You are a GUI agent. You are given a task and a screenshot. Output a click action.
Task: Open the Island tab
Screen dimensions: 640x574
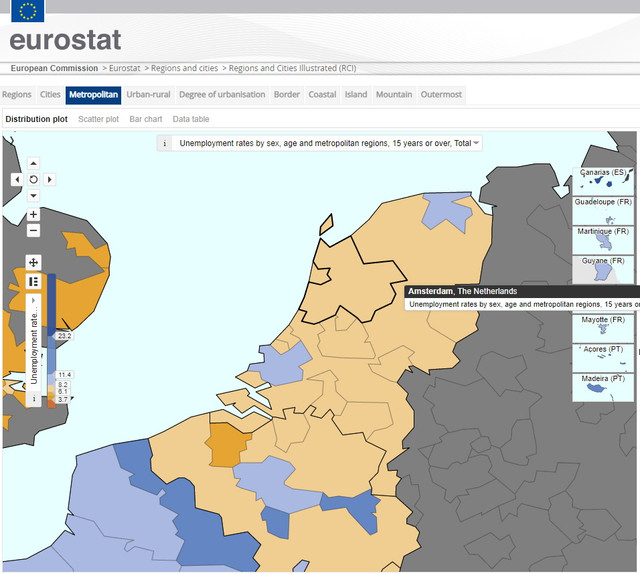(x=356, y=95)
